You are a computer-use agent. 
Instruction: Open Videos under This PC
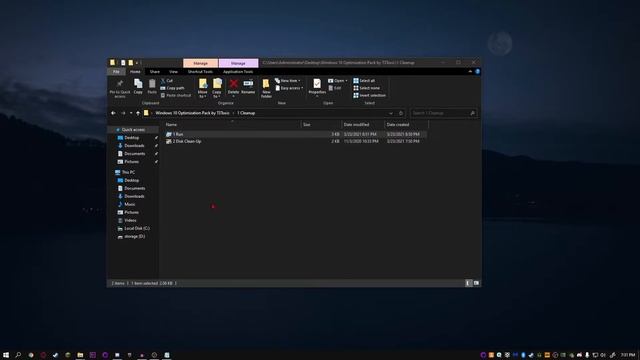[x=130, y=220]
